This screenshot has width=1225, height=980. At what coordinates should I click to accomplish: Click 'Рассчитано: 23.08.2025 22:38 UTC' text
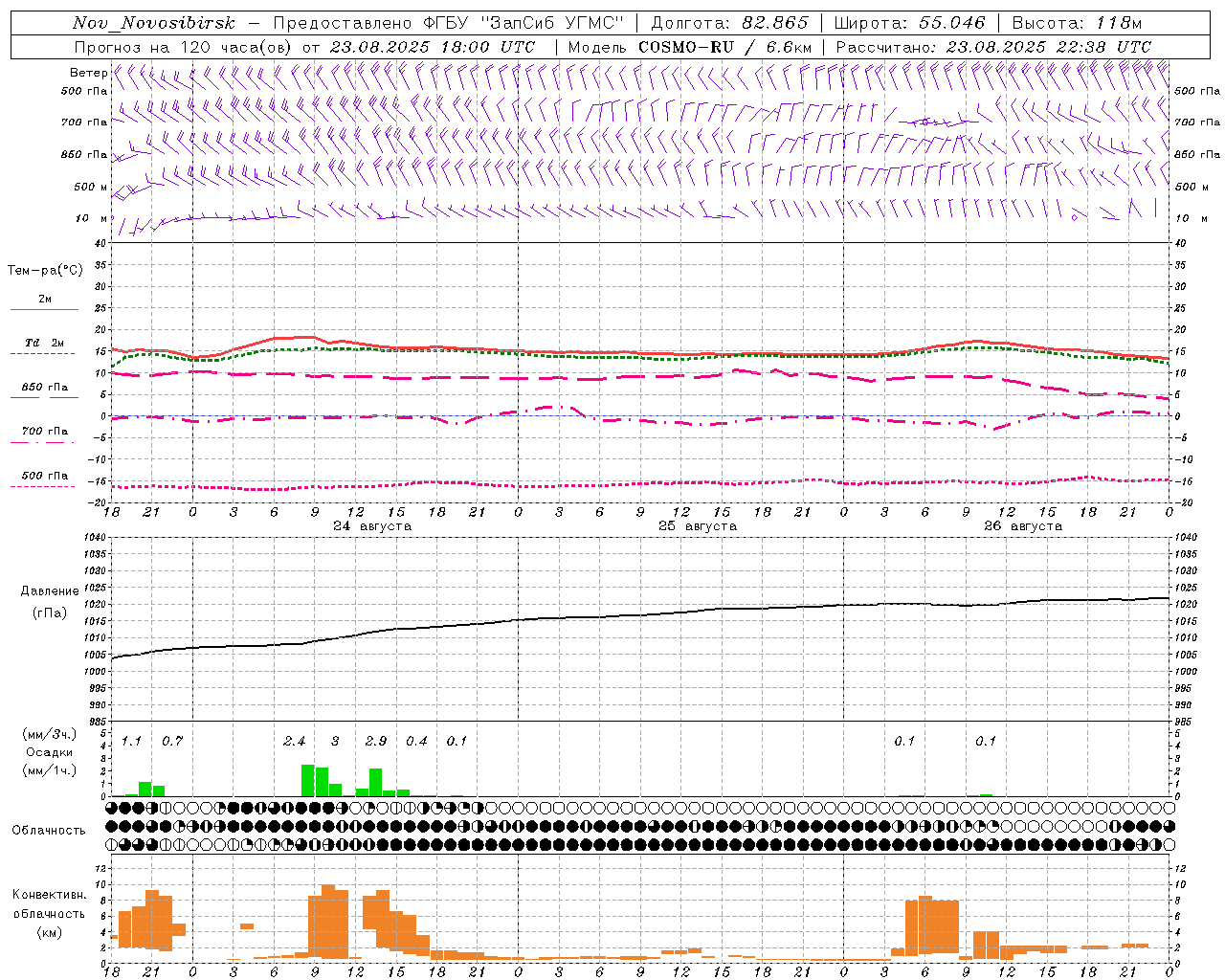coord(993,47)
